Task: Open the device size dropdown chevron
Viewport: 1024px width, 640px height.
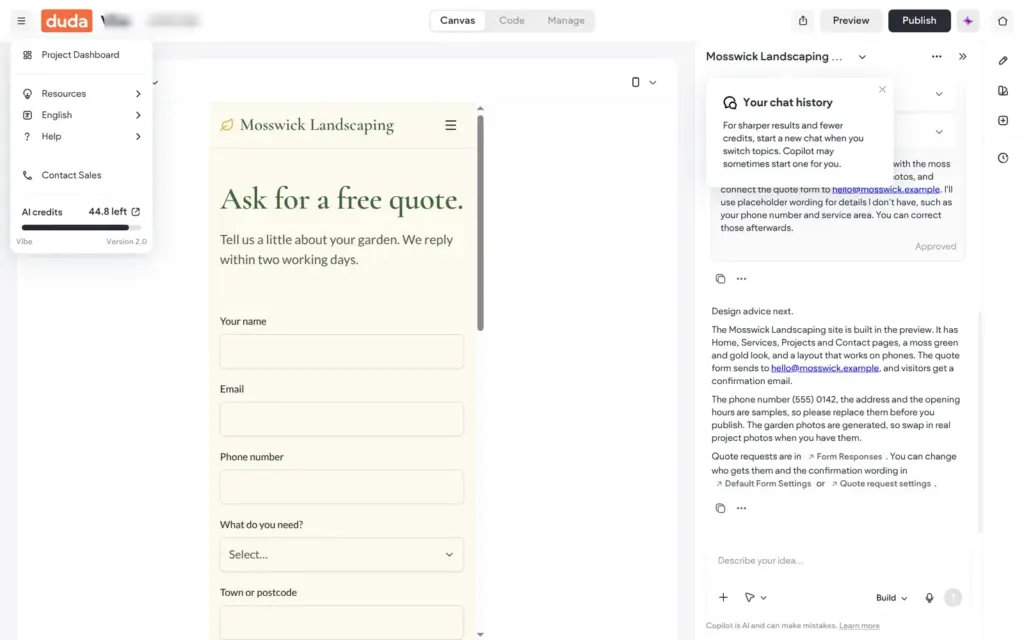Action: click(x=652, y=82)
